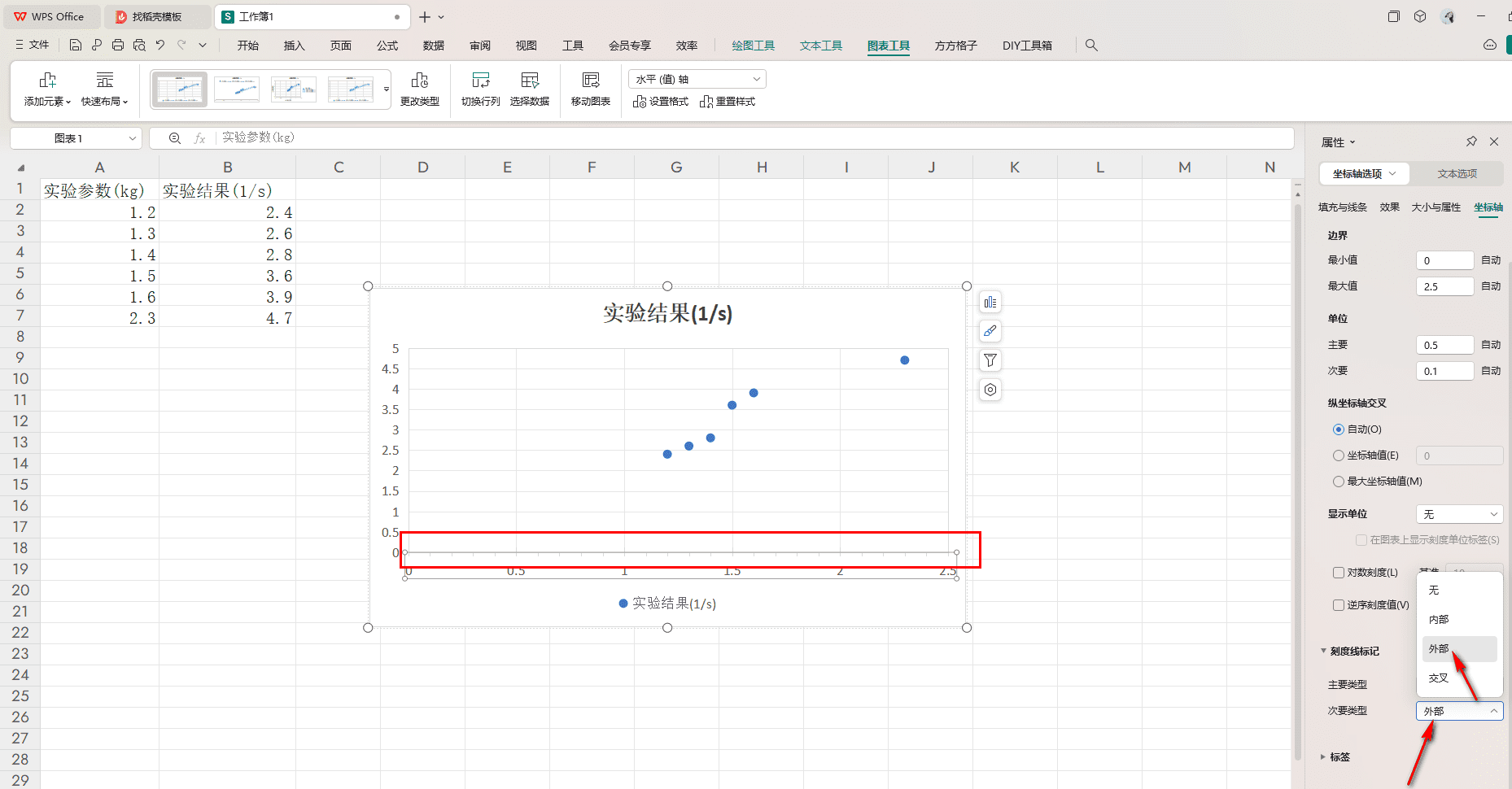Choose Cross (交叉) in tick type list

1460,678
